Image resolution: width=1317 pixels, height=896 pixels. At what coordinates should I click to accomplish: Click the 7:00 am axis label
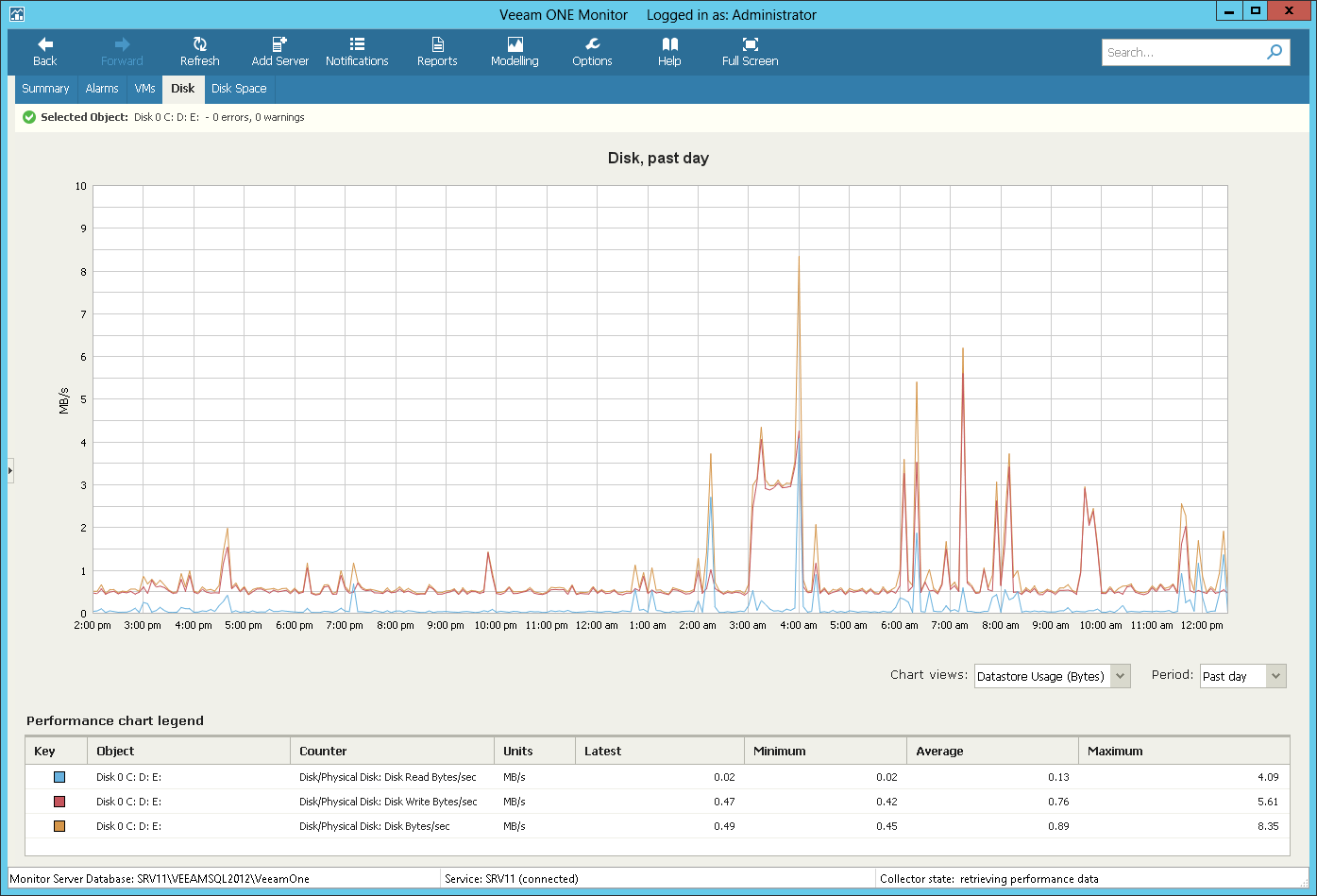click(x=950, y=625)
